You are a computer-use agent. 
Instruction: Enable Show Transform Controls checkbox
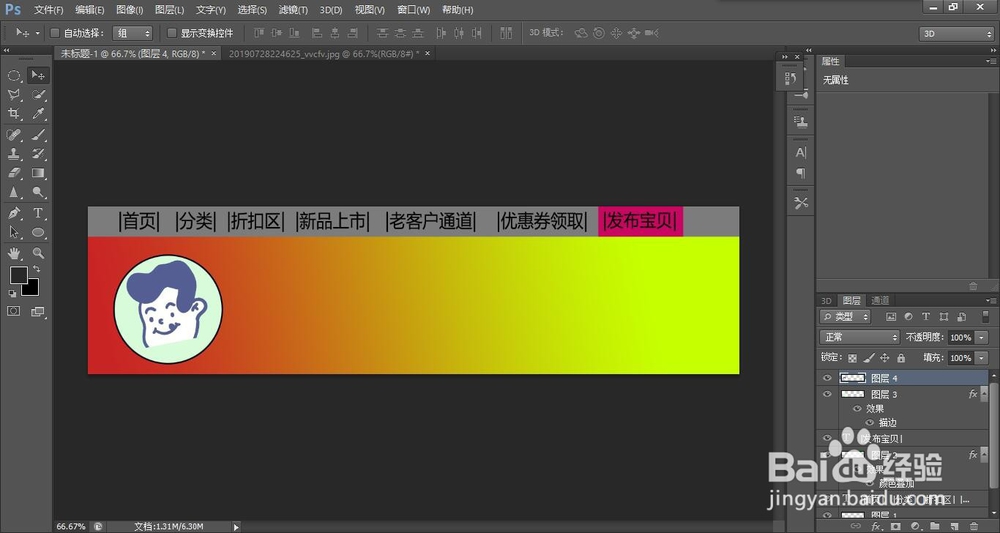point(172,33)
